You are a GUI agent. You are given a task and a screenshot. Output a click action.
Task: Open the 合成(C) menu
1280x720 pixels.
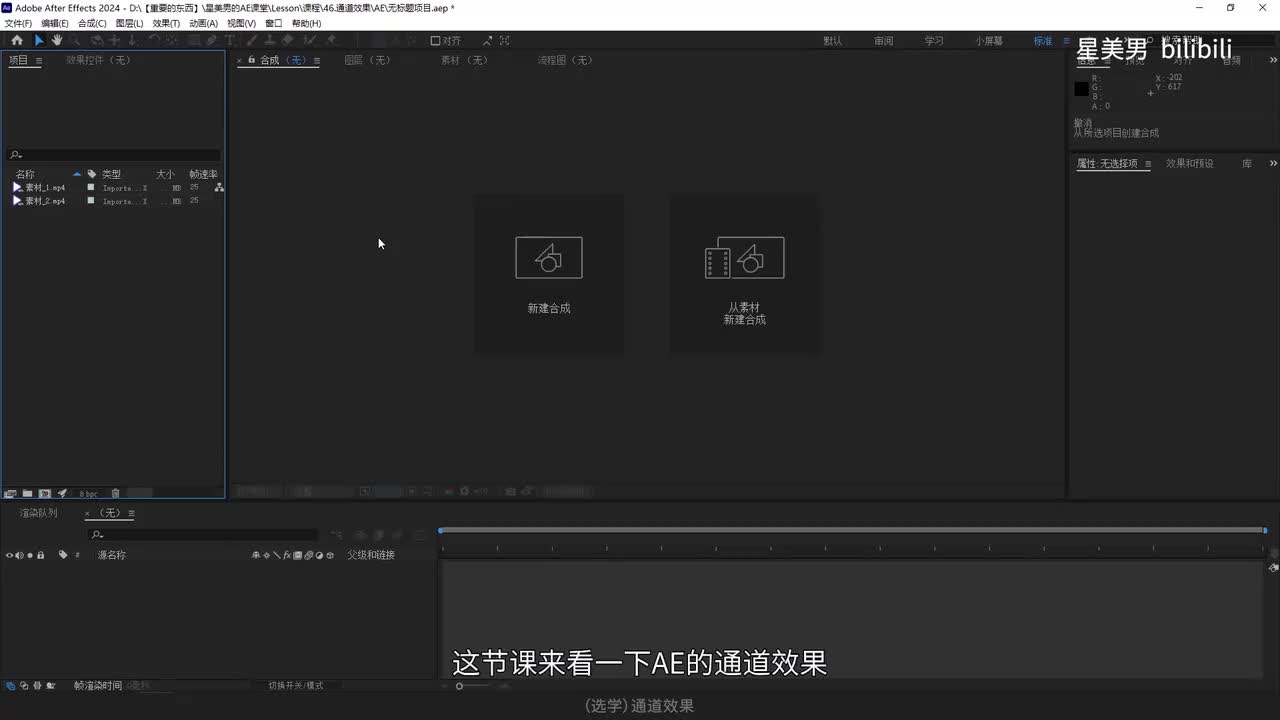coord(92,23)
